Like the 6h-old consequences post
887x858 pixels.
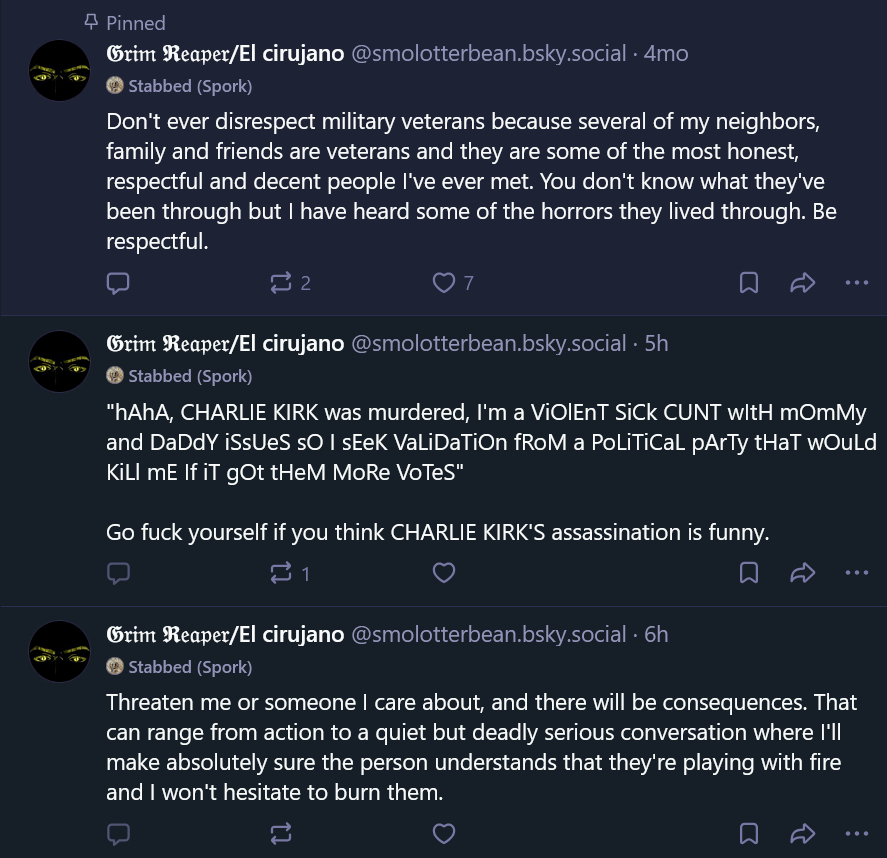click(444, 833)
